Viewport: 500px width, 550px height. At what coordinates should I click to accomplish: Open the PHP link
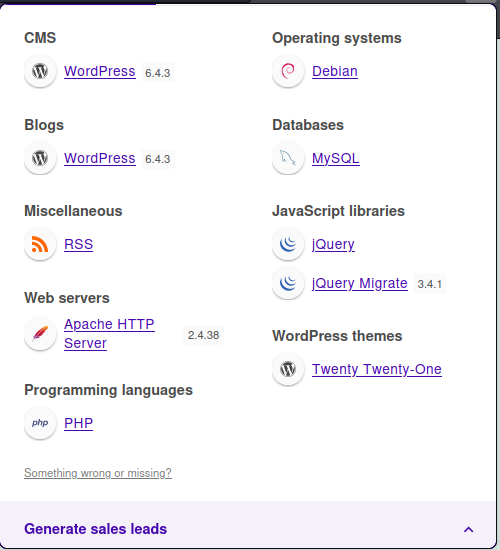click(x=78, y=423)
